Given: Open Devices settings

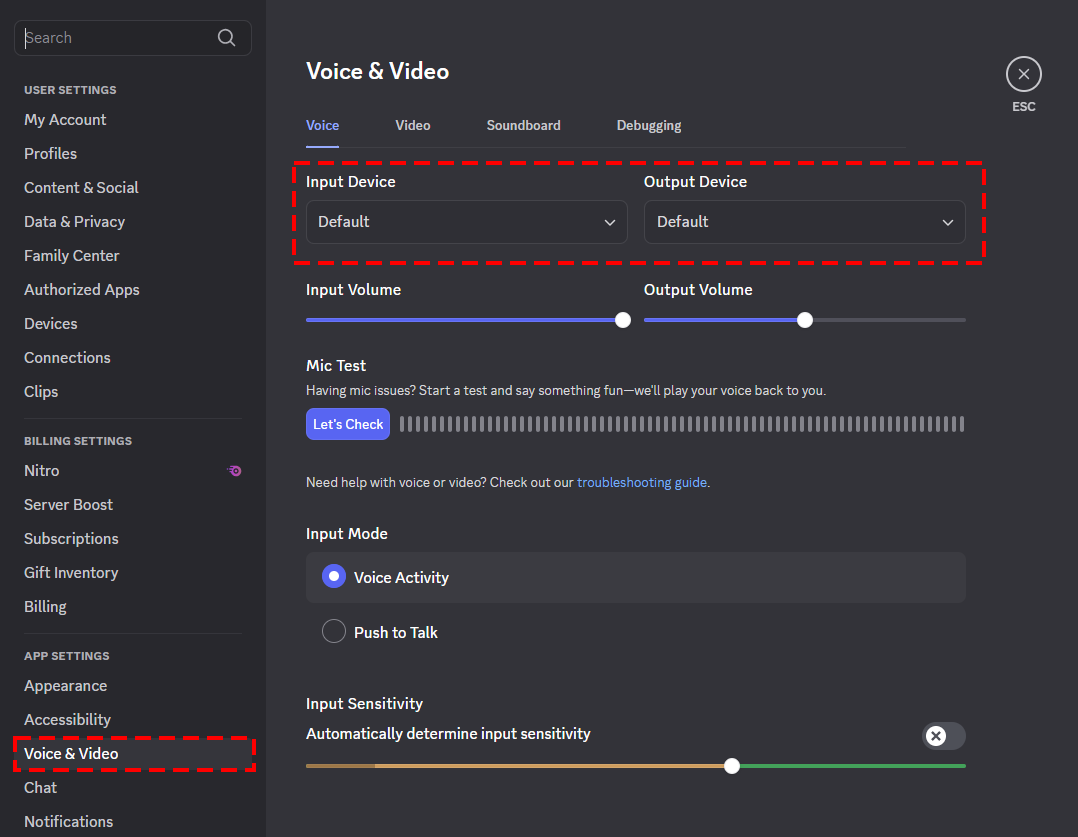Looking at the screenshot, I should point(51,324).
